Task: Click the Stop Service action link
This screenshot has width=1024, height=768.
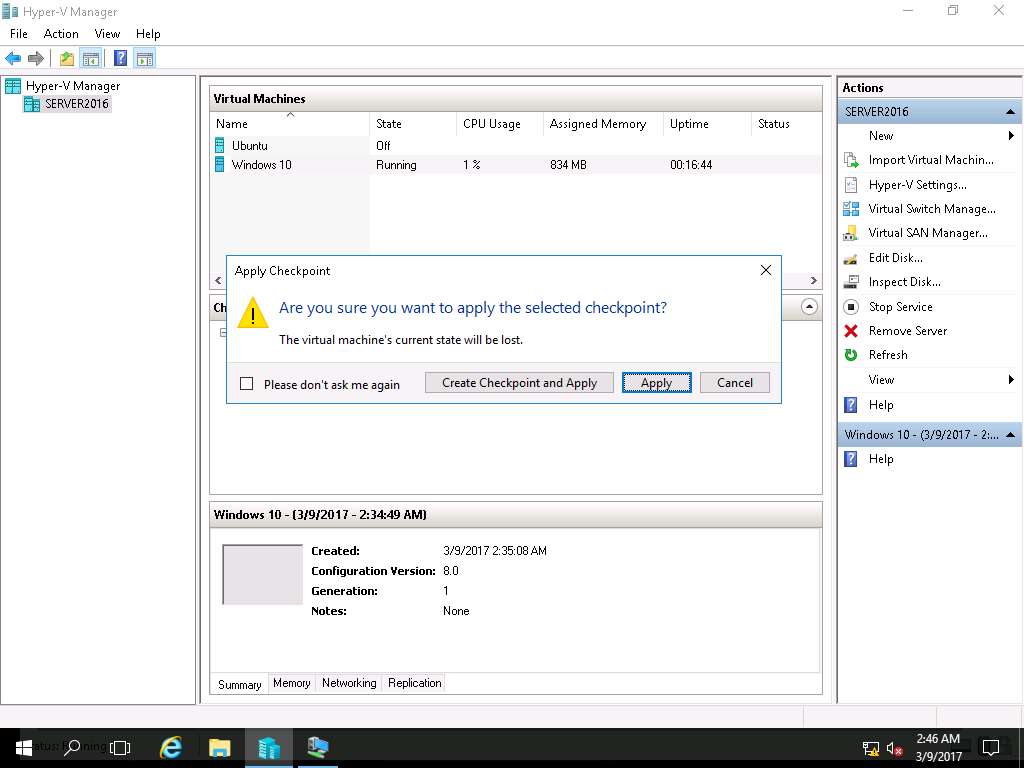Action: coord(901,307)
